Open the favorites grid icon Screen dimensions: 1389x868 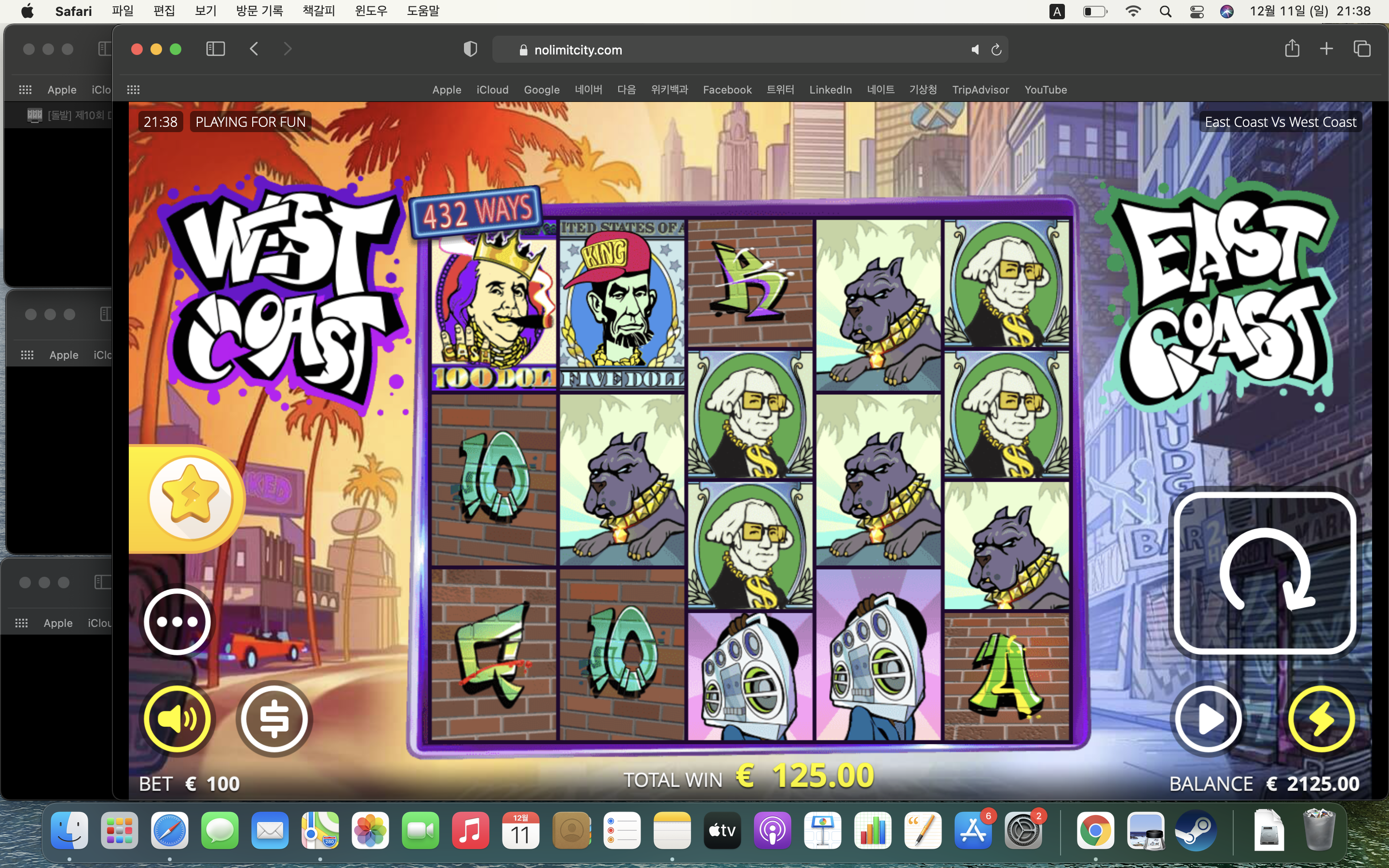[x=133, y=90]
